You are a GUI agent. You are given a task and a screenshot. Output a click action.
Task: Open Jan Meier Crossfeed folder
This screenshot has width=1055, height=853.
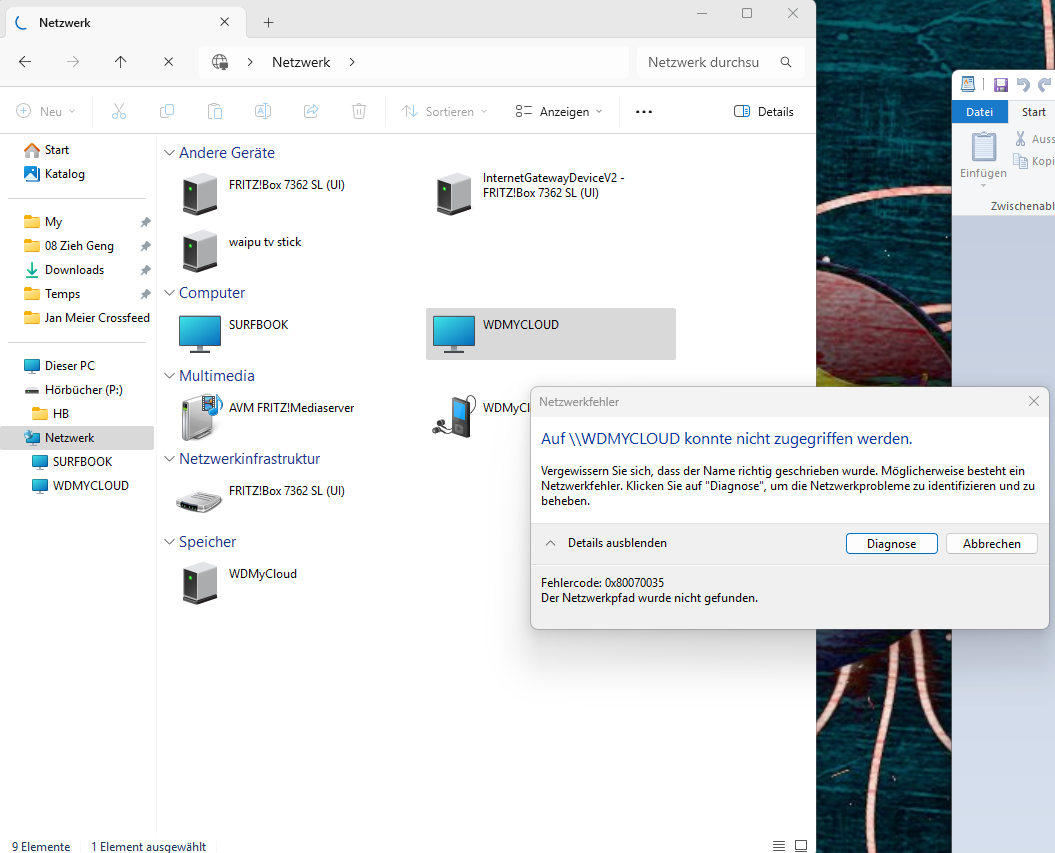(x=87, y=318)
